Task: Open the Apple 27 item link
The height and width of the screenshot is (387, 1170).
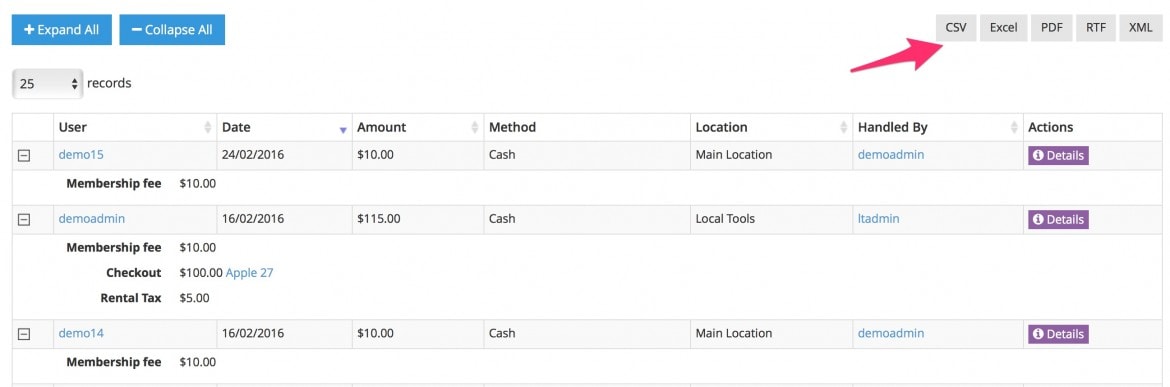Action: point(249,273)
